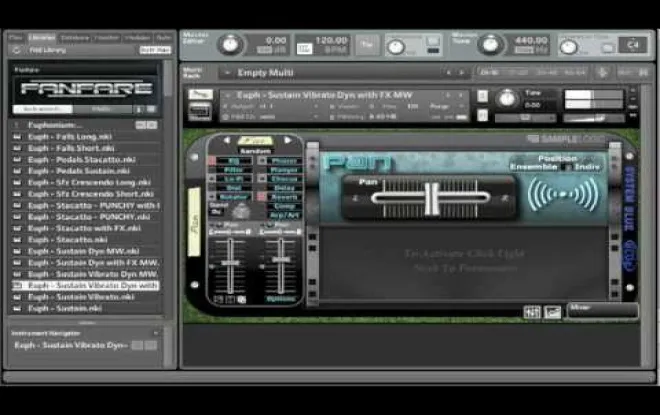Click the left vertical fader in effects panel
This screenshot has width=660, height=415.
[230, 263]
